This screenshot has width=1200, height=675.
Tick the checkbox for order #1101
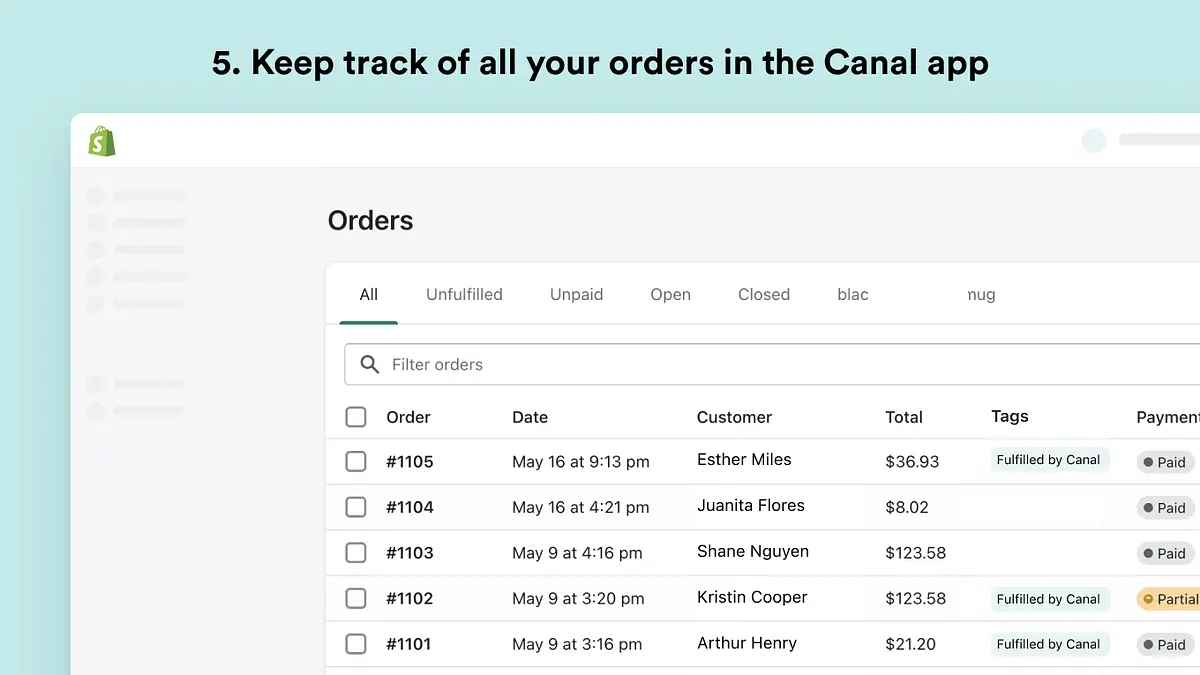tap(356, 644)
